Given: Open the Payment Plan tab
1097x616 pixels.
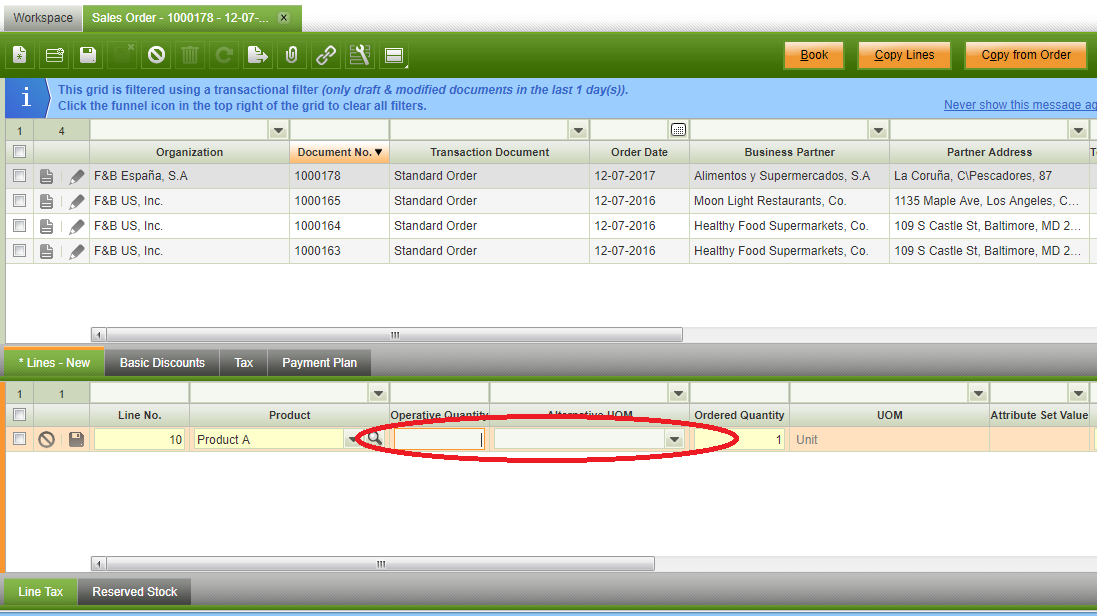Looking at the screenshot, I should [x=319, y=363].
